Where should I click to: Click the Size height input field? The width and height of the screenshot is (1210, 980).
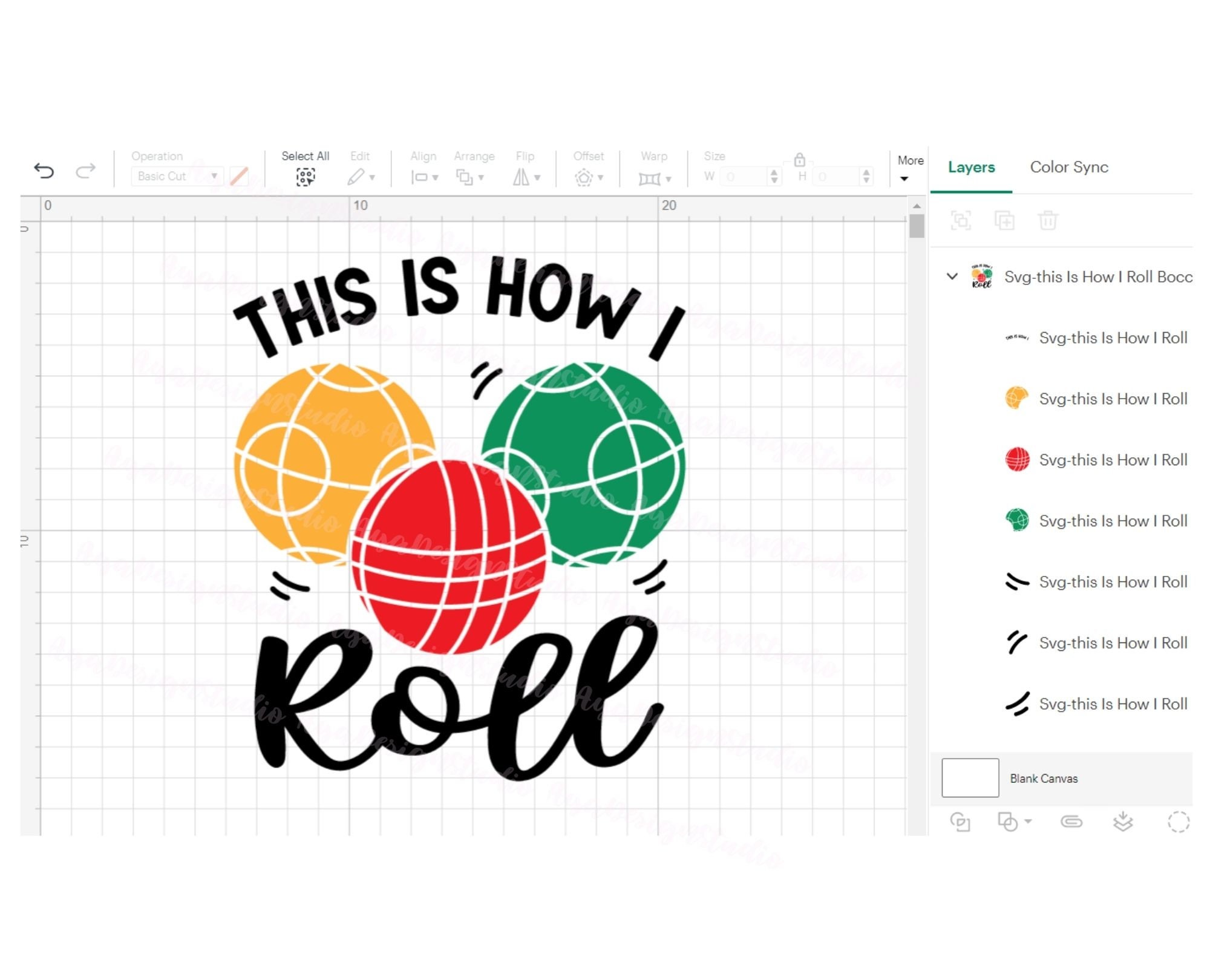click(836, 177)
